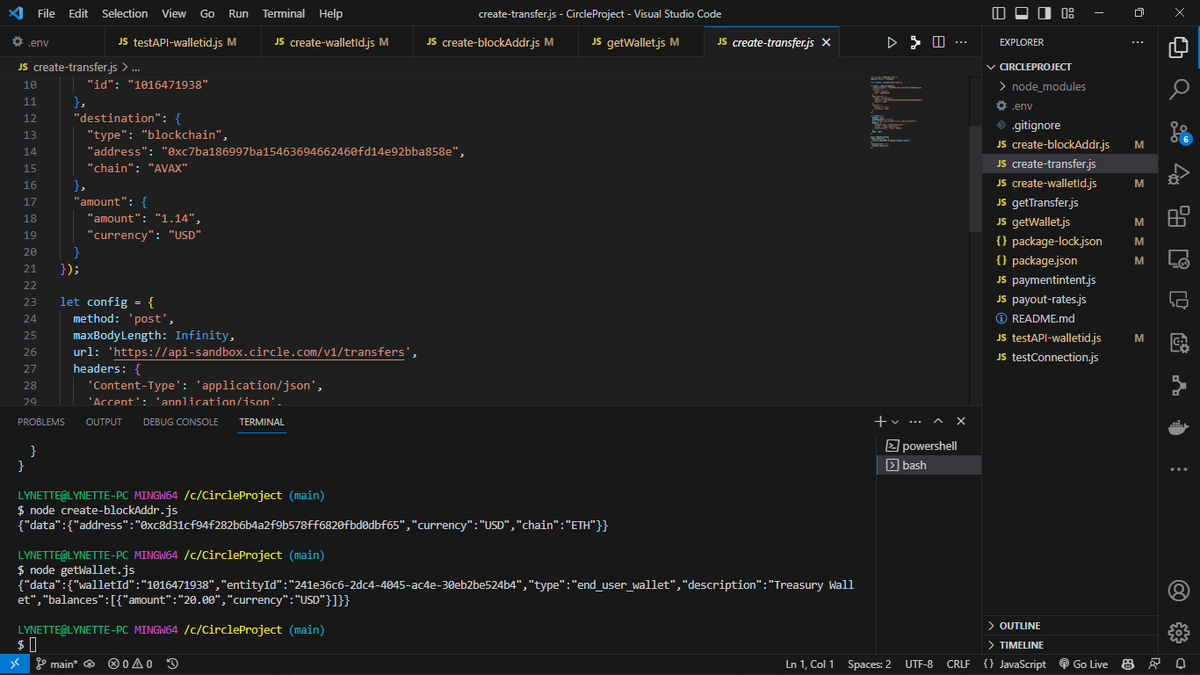Open Explorer views and more actions ellipsis
Viewport: 1200px width, 675px height.
[x=1138, y=42]
